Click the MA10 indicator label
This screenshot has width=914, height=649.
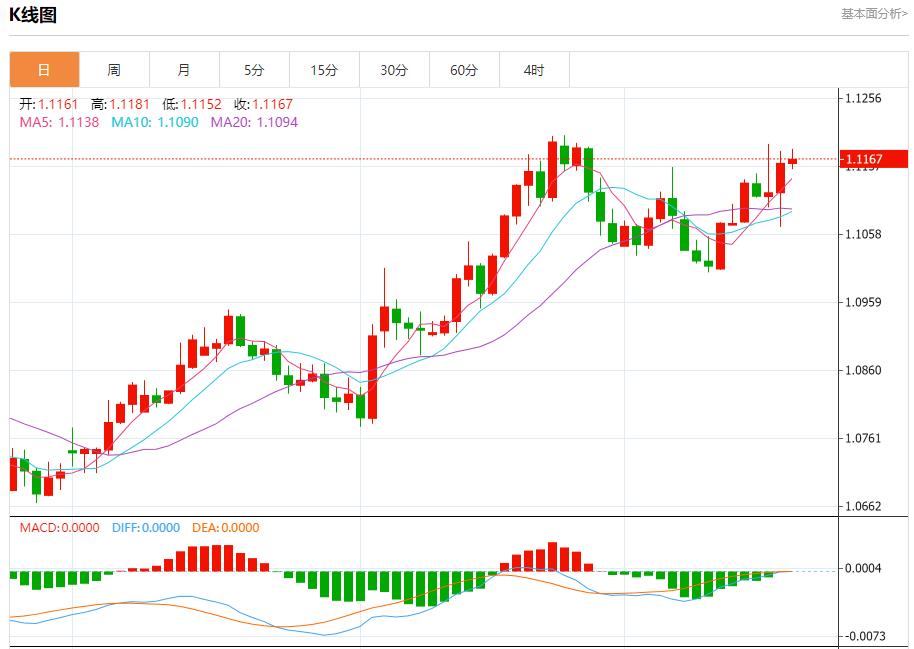tap(155, 122)
